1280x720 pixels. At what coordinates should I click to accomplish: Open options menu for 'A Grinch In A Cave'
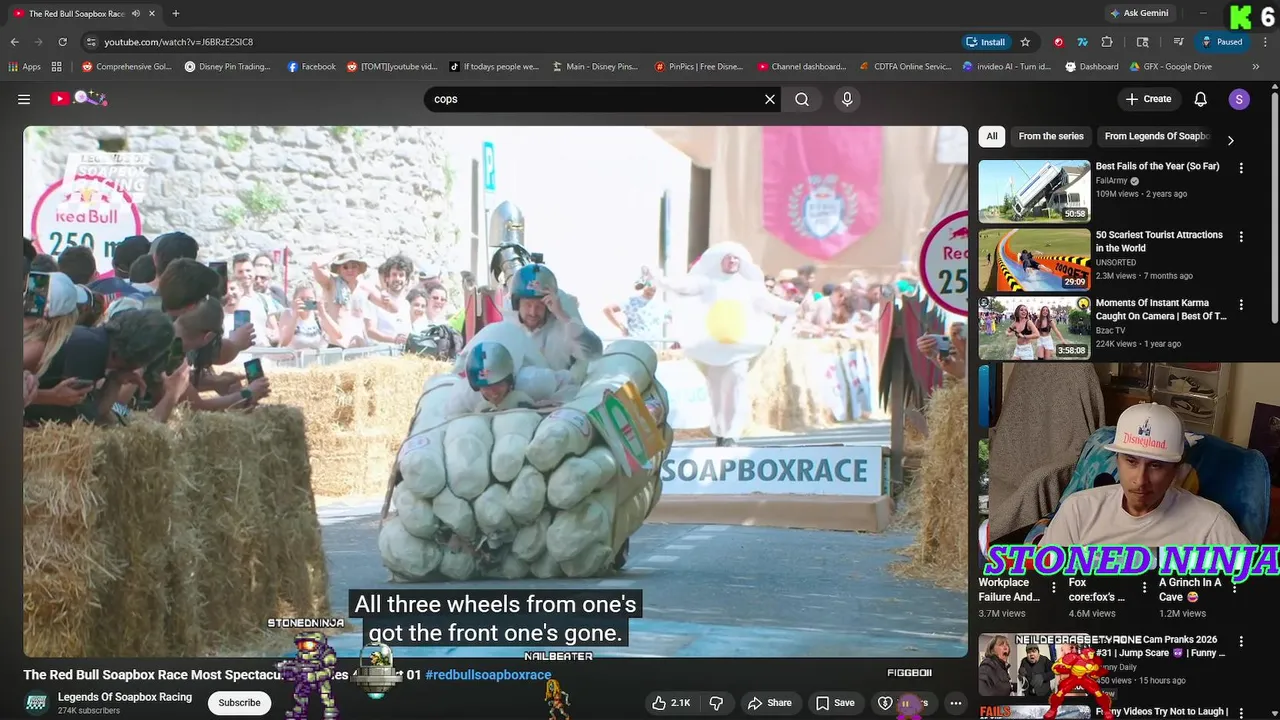(x=1233, y=588)
